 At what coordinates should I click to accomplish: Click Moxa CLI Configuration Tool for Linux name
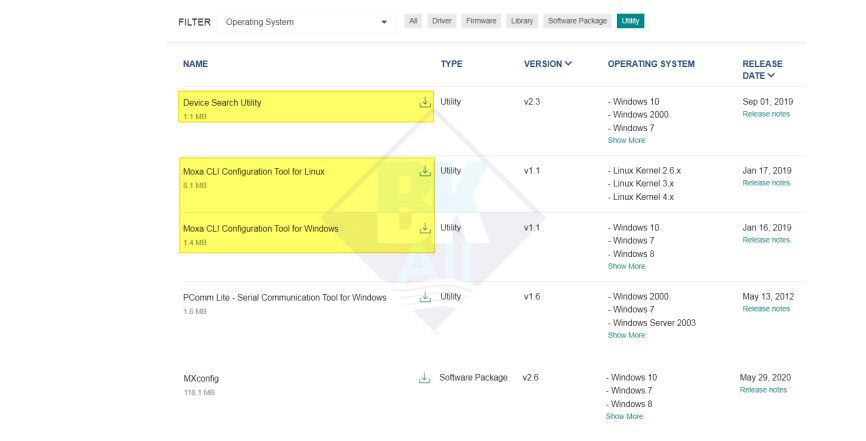point(254,172)
